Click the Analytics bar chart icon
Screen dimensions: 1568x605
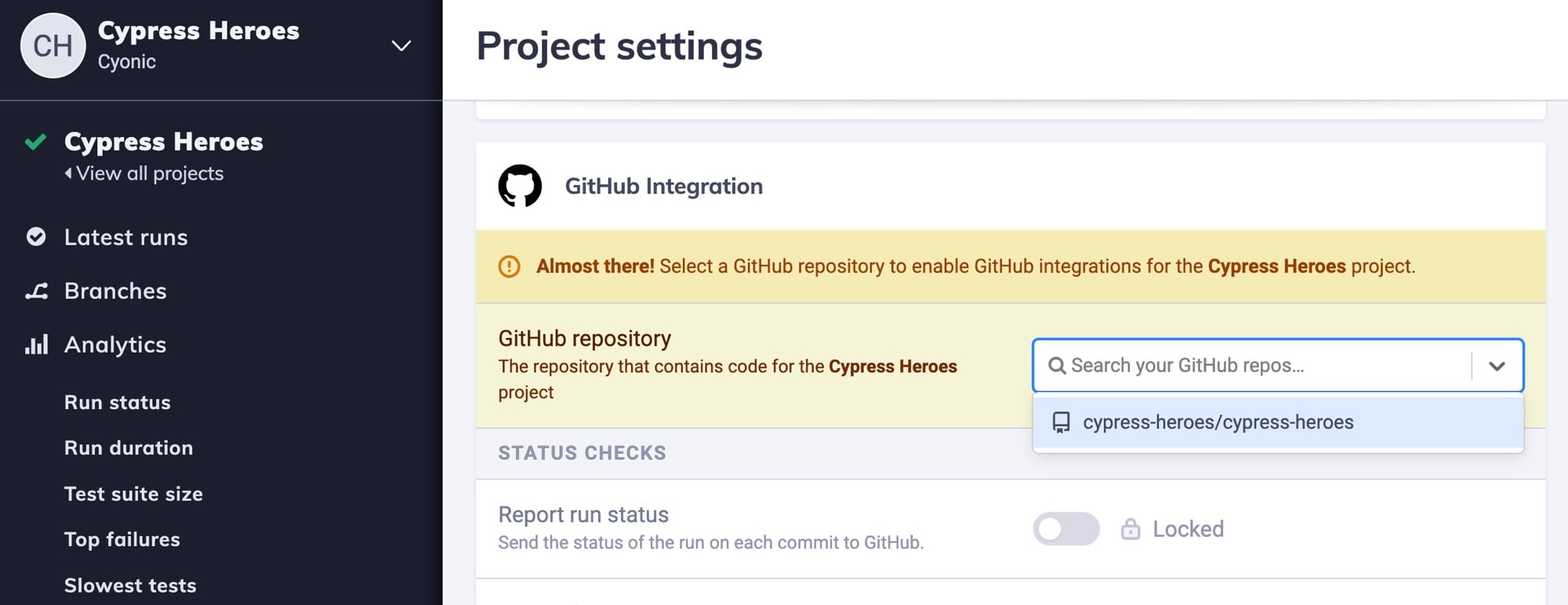tap(36, 345)
